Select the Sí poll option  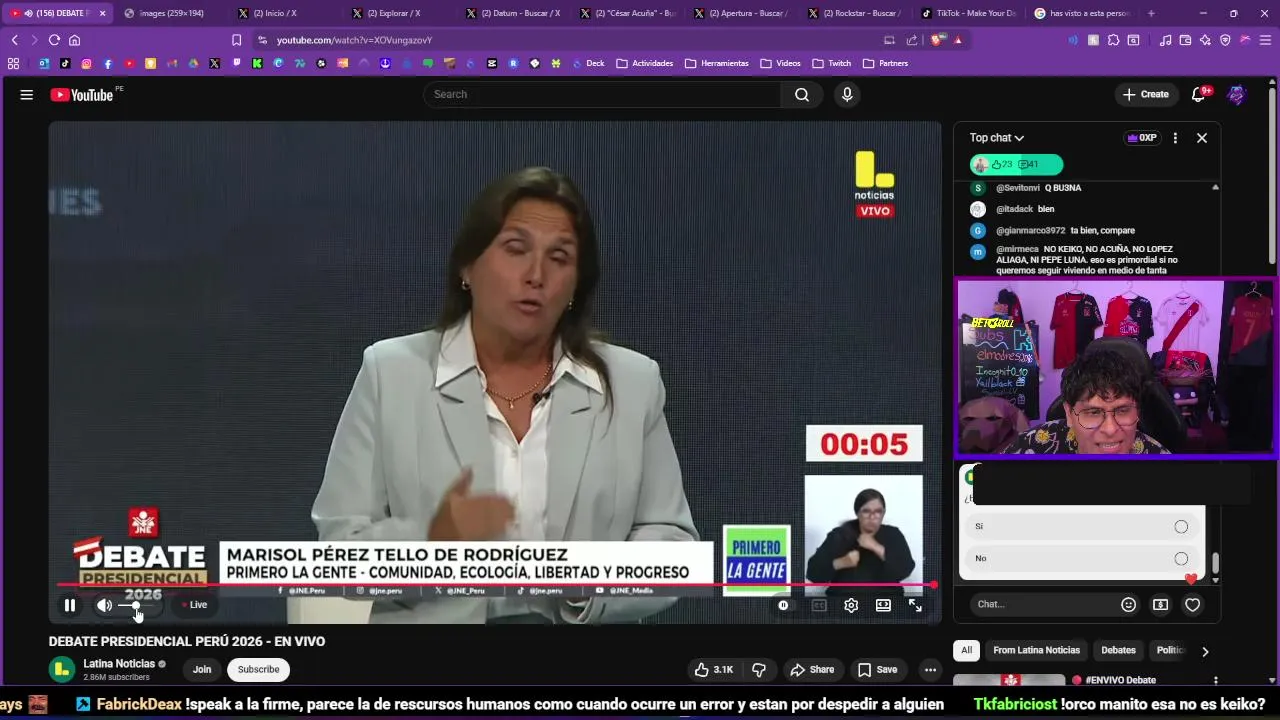coord(1082,526)
